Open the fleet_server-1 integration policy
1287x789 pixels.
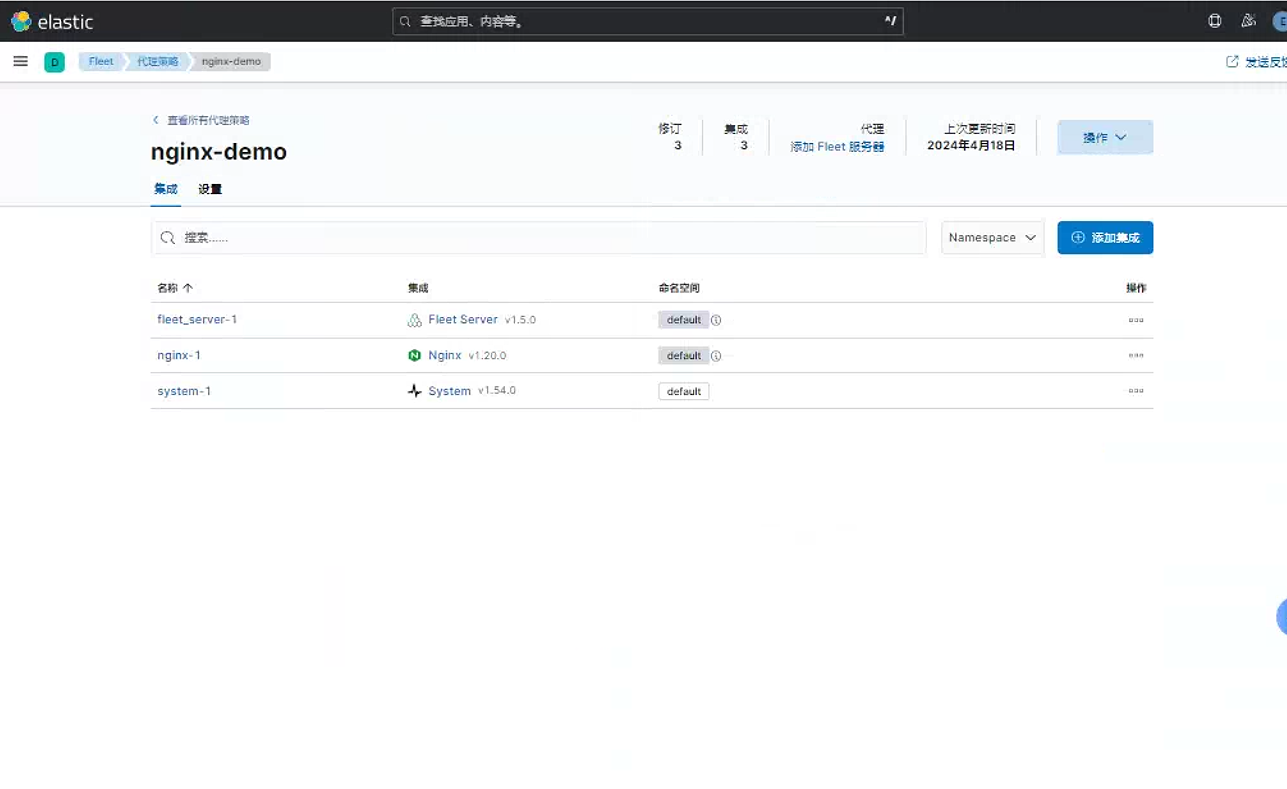point(197,320)
